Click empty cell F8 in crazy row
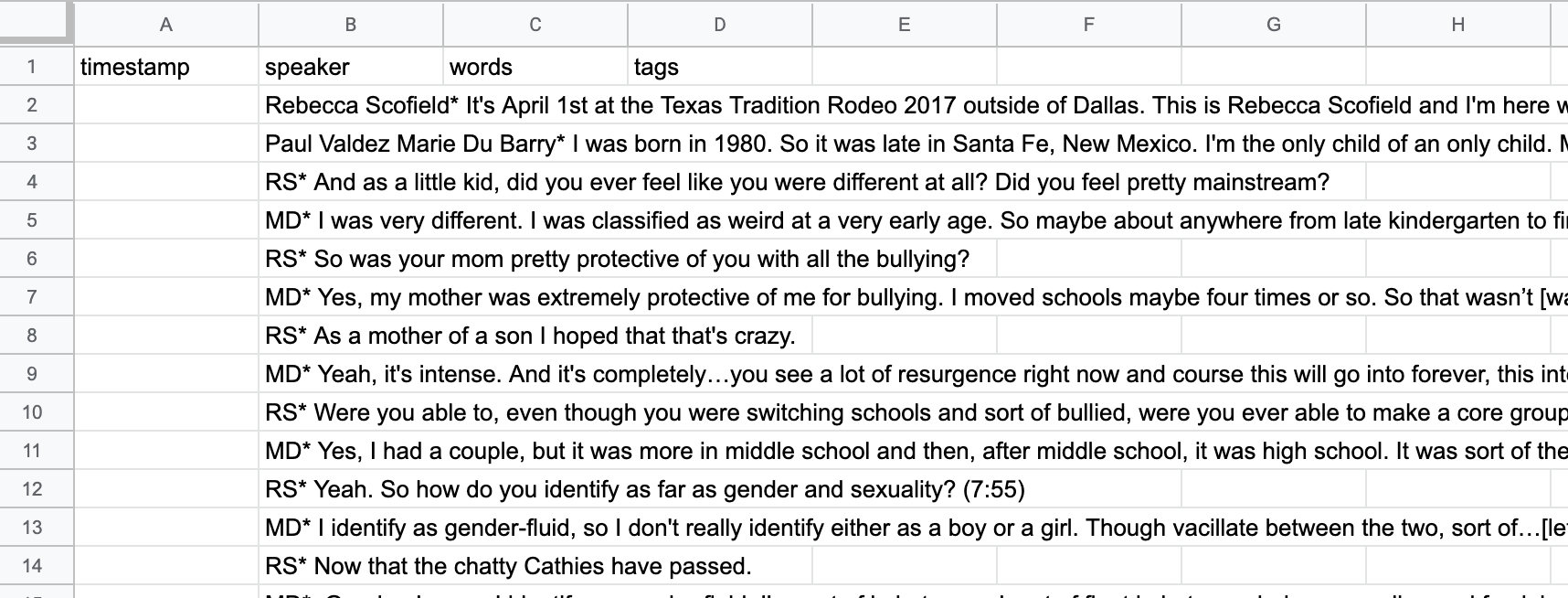Image resolution: width=1568 pixels, height=598 pixels. [x=1089, y=336]
